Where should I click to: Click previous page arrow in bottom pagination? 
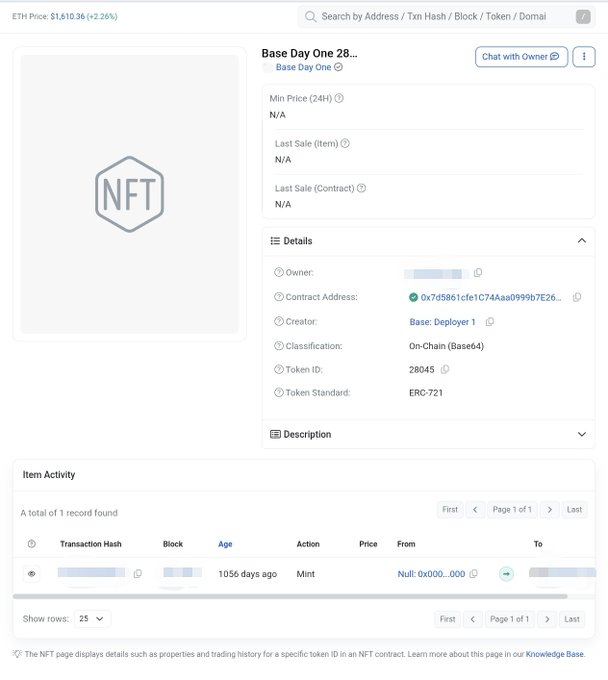473,619
